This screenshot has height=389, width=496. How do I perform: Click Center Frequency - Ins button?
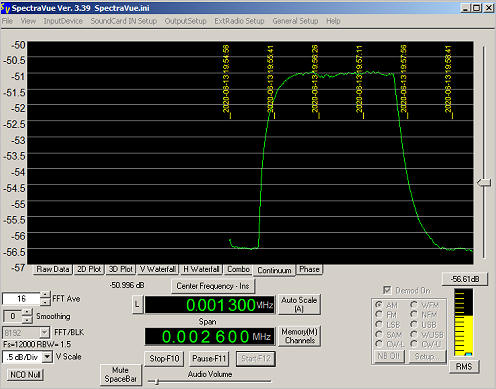(x=213, y=286)
